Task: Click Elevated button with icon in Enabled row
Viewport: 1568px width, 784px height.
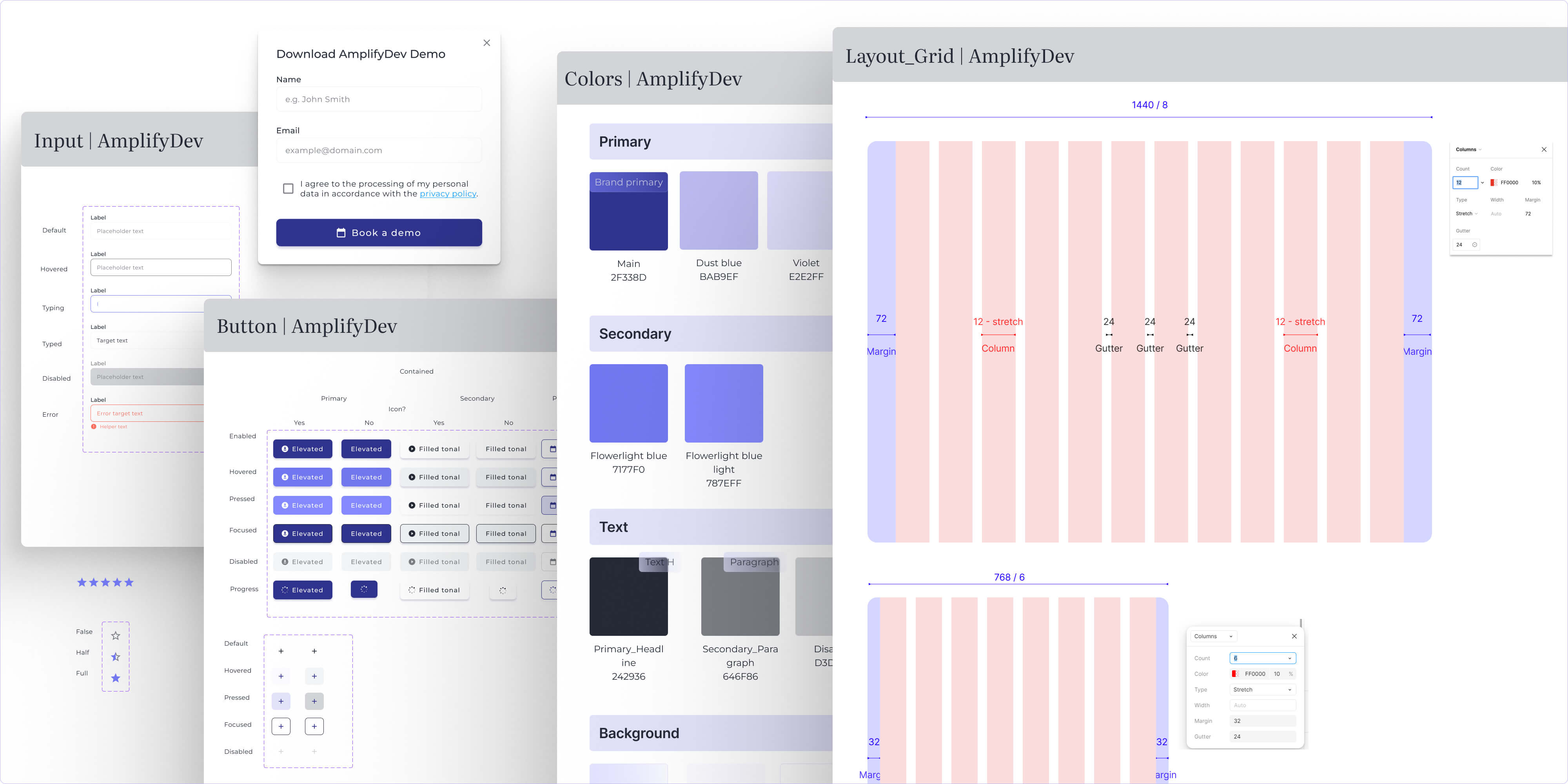Action: 303,449
